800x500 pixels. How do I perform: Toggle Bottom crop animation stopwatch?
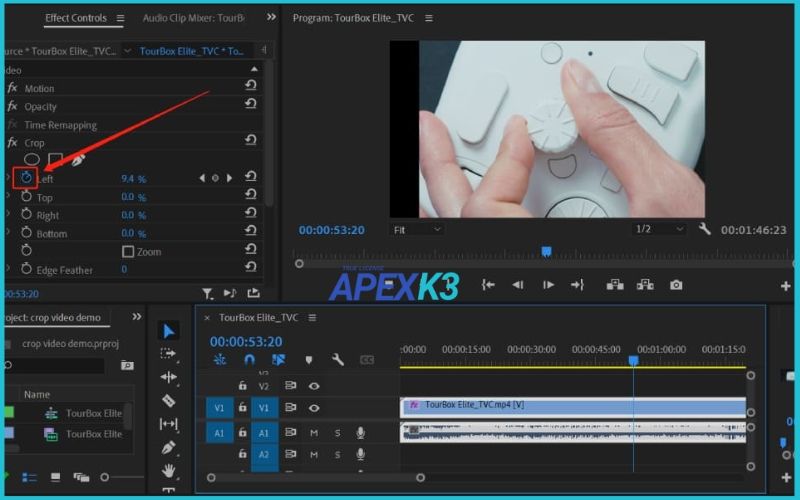(26, 233)
